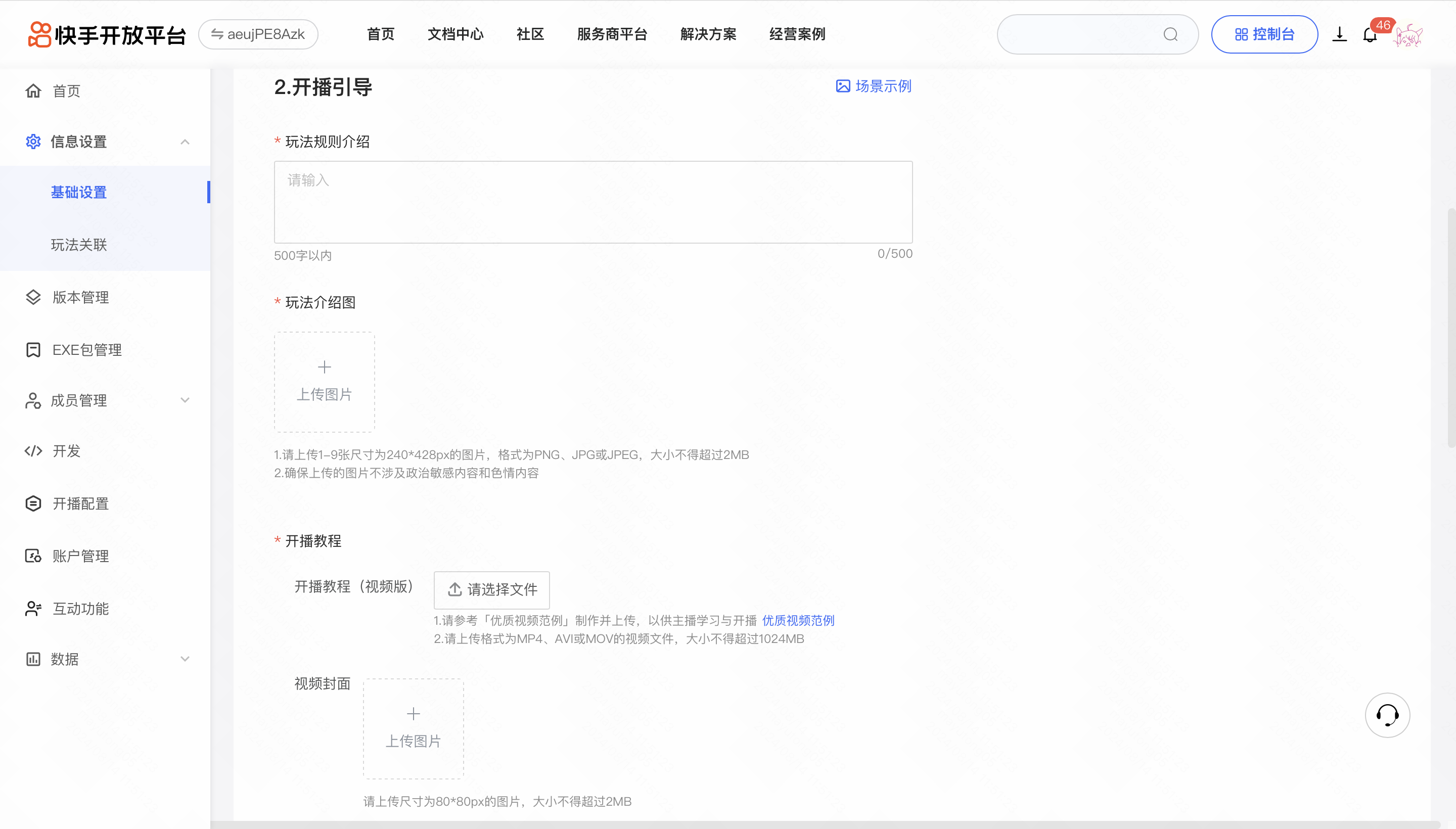Viewport: 1456px width, 829px height.
Task: Open the 优质视频范例 link
Action: point(798,621)
